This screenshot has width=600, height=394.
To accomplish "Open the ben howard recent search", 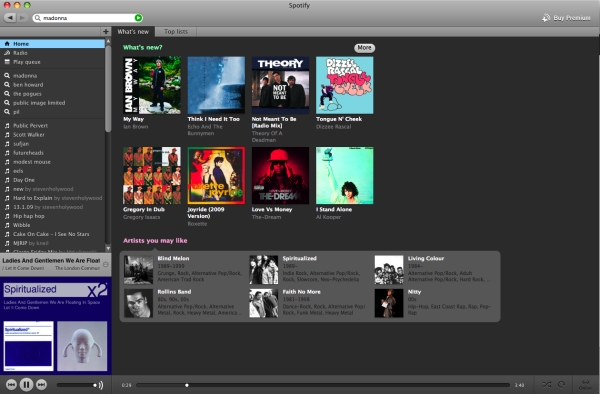I will pyautogui.click(x=52, y=85).
